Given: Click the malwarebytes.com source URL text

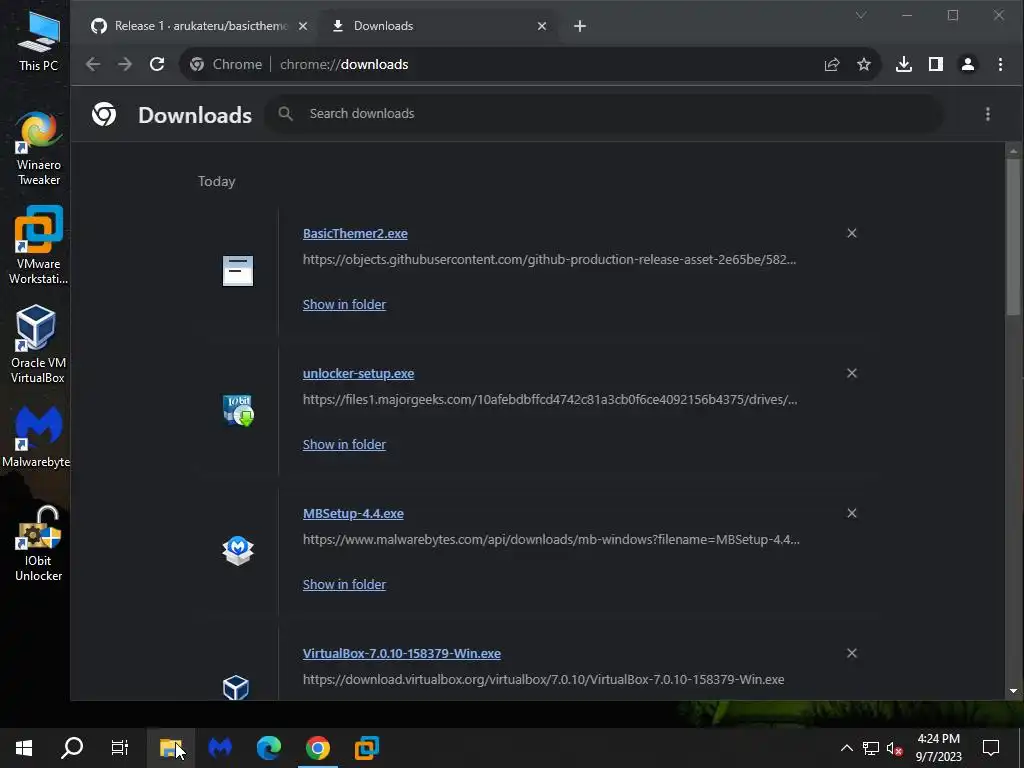Looking at the screenshot, I should tap(551, 540).
